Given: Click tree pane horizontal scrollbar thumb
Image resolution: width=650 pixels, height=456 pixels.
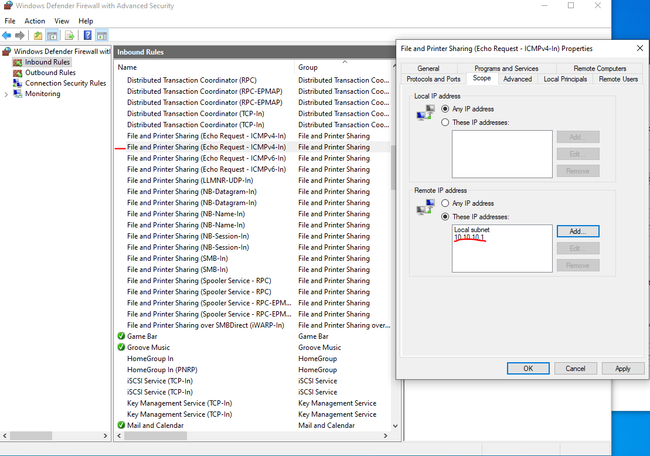Looking at the screenshot, I should point(31,436).
